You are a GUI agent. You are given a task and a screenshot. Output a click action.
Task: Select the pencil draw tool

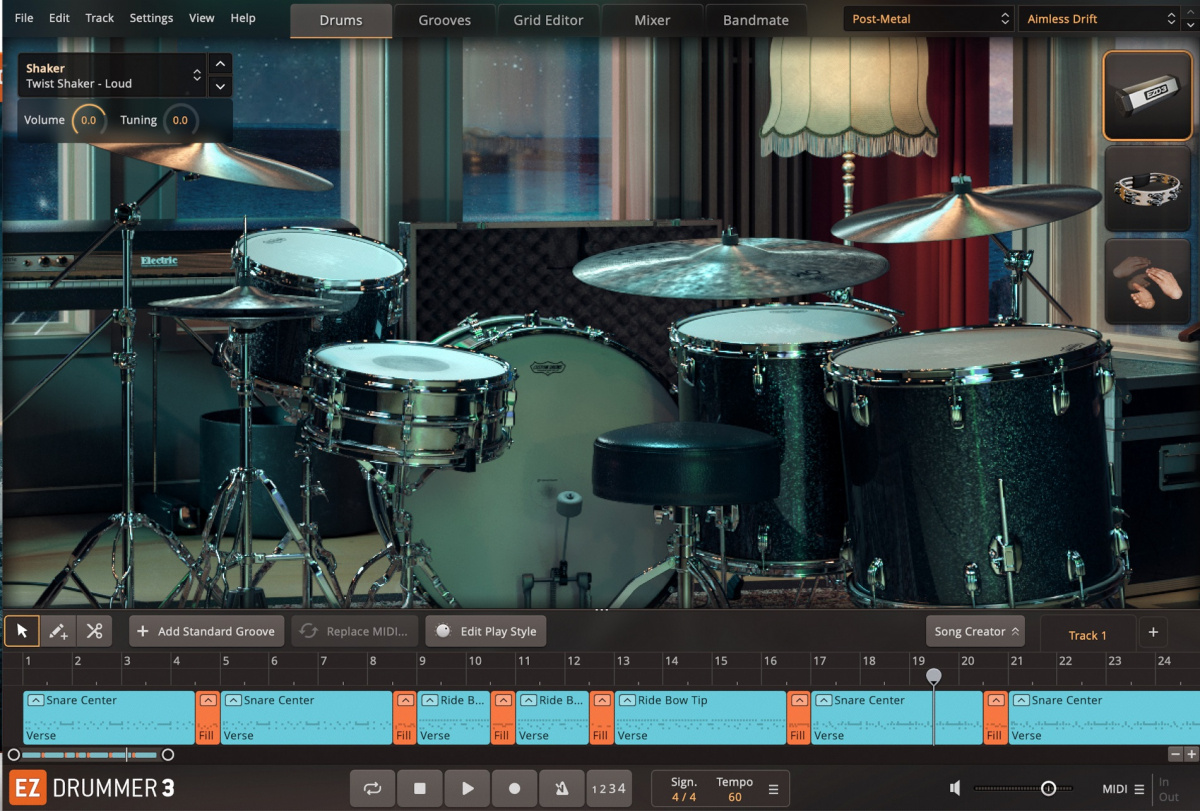click(x=57, y=631)
